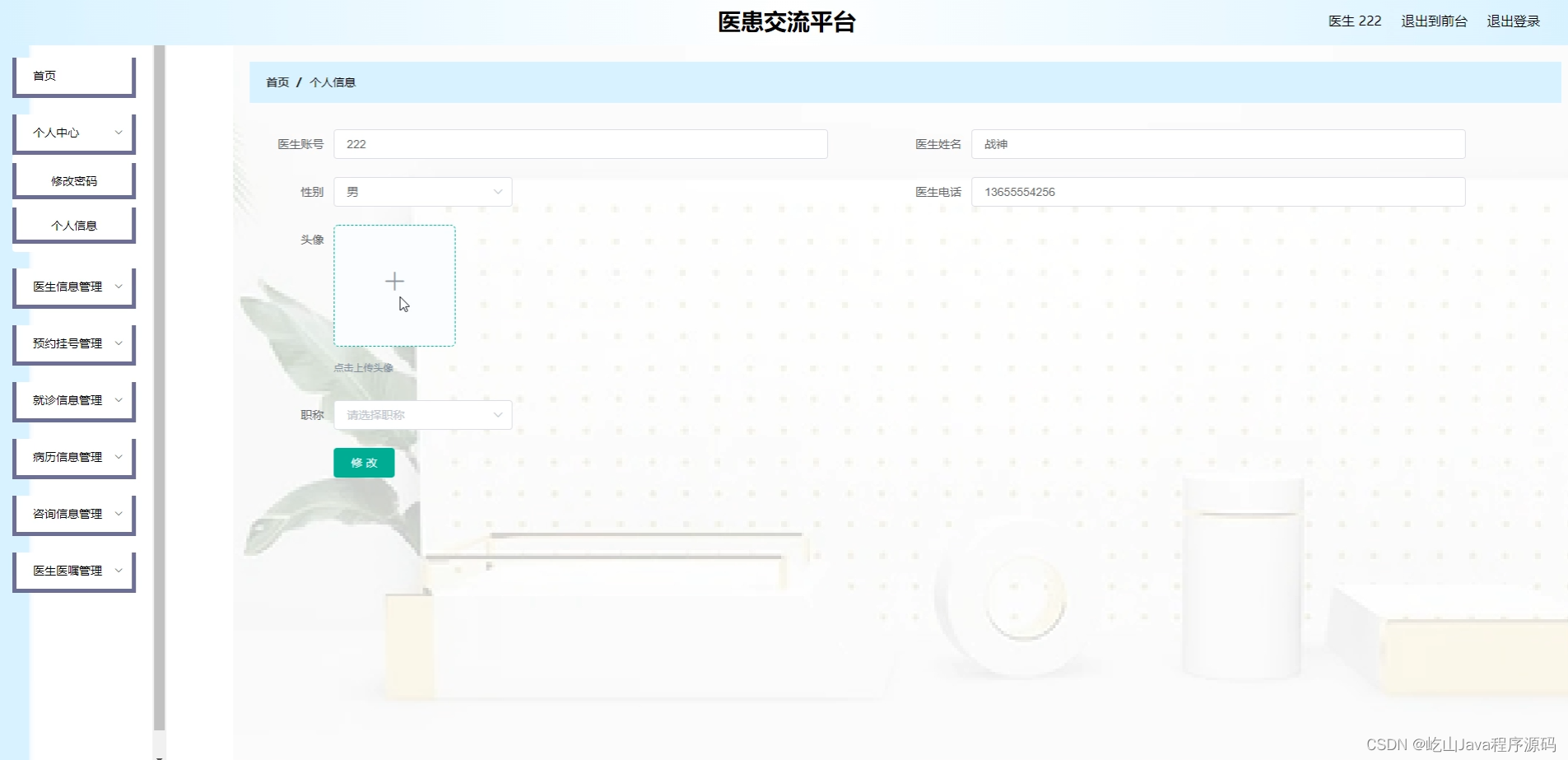This screenshot has width=1568, height=760.
Task: Click the plus icon to upload avatar
Action: (x=394, y=281)
